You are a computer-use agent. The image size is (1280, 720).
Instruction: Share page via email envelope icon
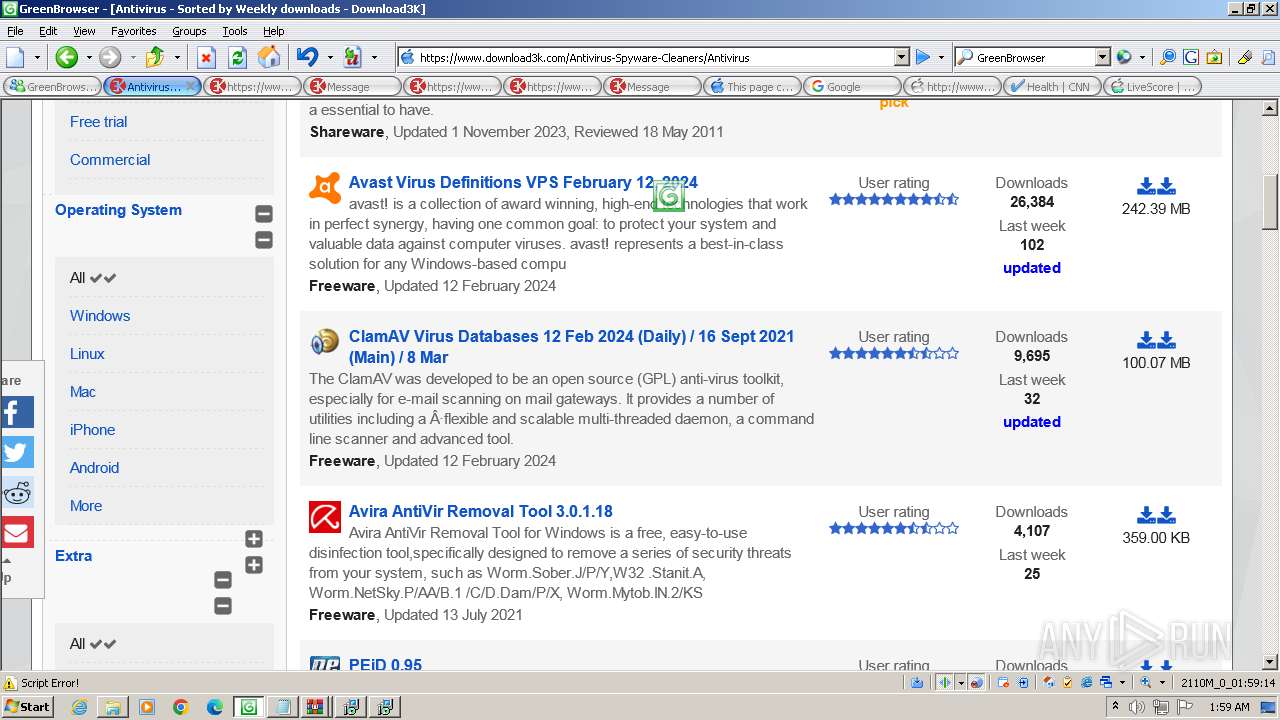17,532
